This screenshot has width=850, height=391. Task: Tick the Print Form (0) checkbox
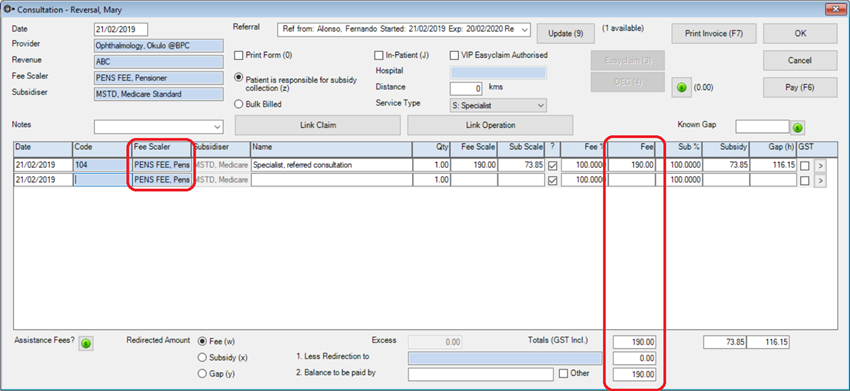click(238, 55)
